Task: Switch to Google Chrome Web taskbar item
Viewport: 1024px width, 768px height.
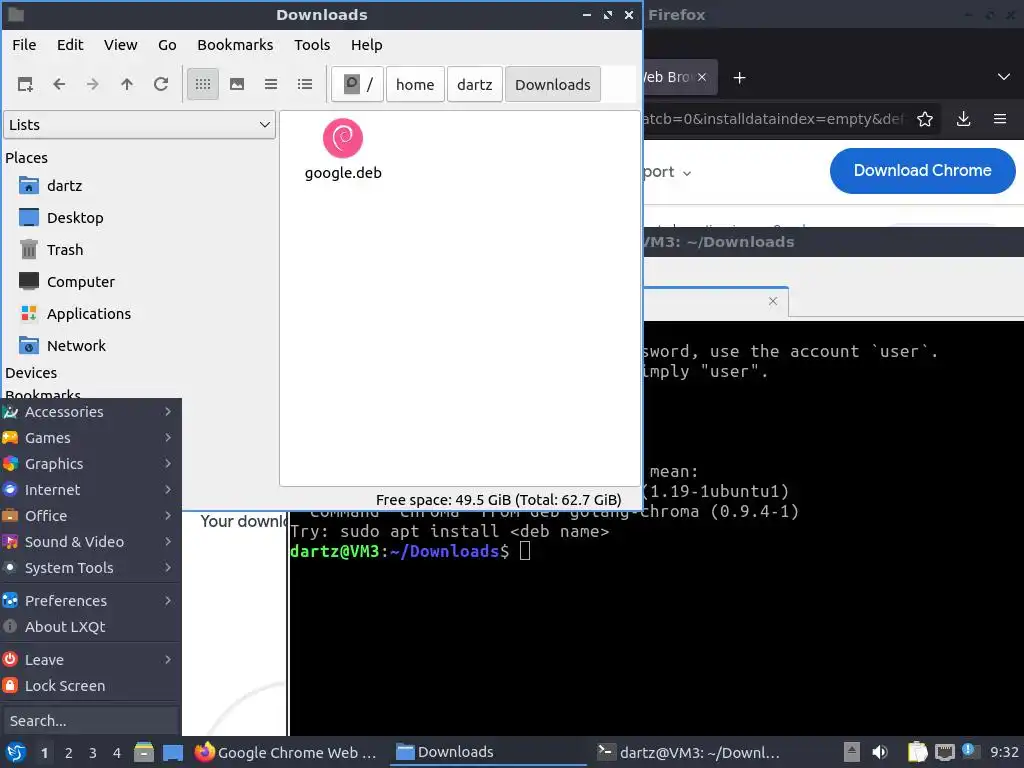Action: pyautogui.click(x=287, y=752)
